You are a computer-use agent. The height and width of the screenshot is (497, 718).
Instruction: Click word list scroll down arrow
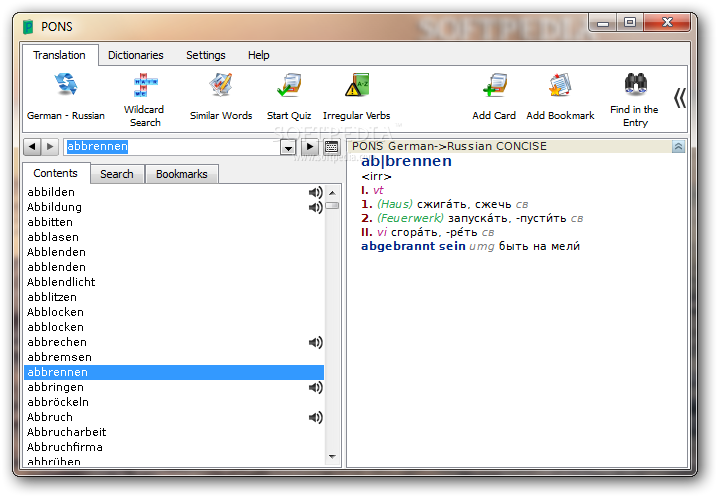pyautogui.click(x=332, y=457)
